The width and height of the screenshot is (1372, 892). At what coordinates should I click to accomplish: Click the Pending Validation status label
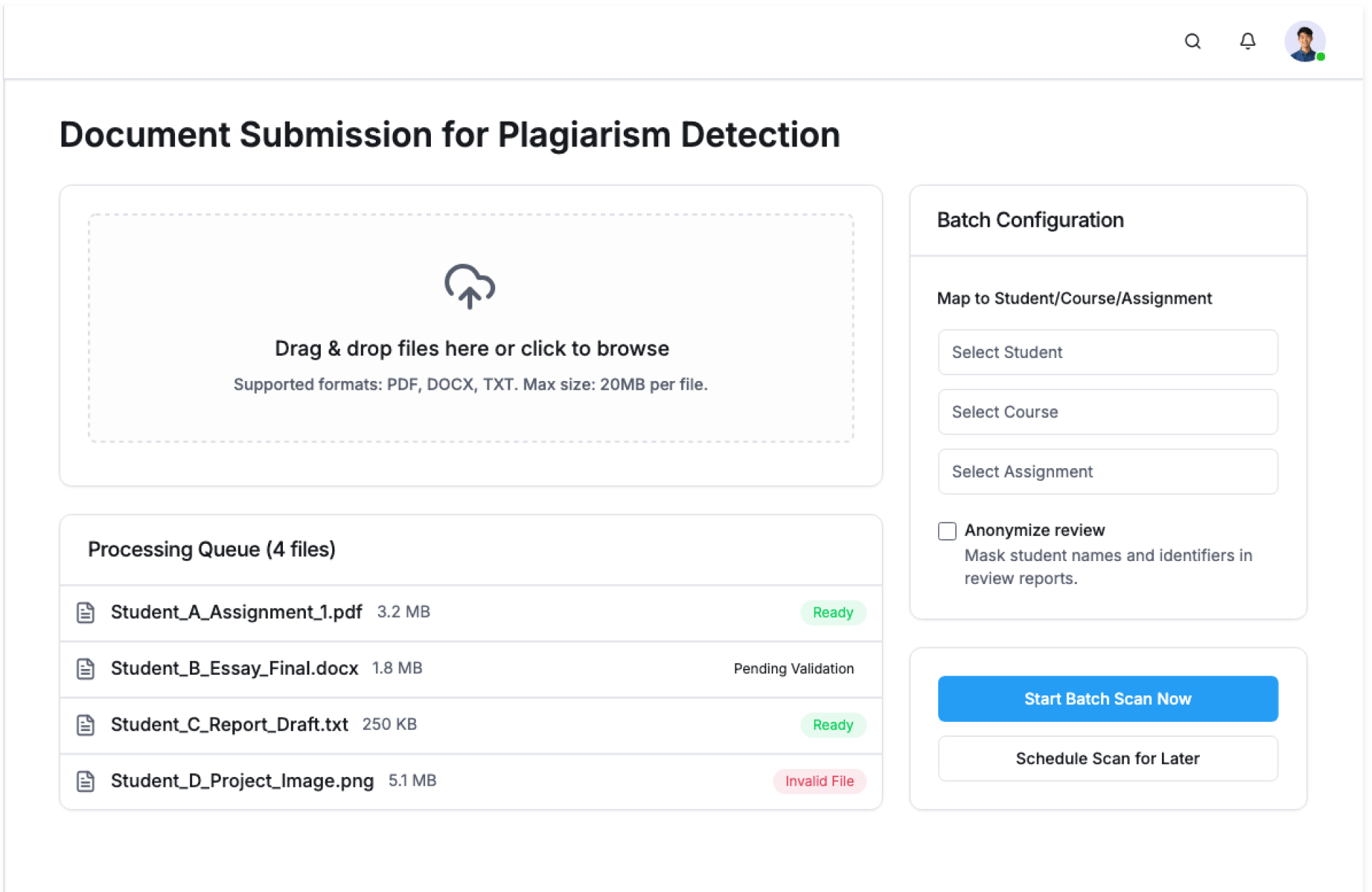click(x=793, y=669)
